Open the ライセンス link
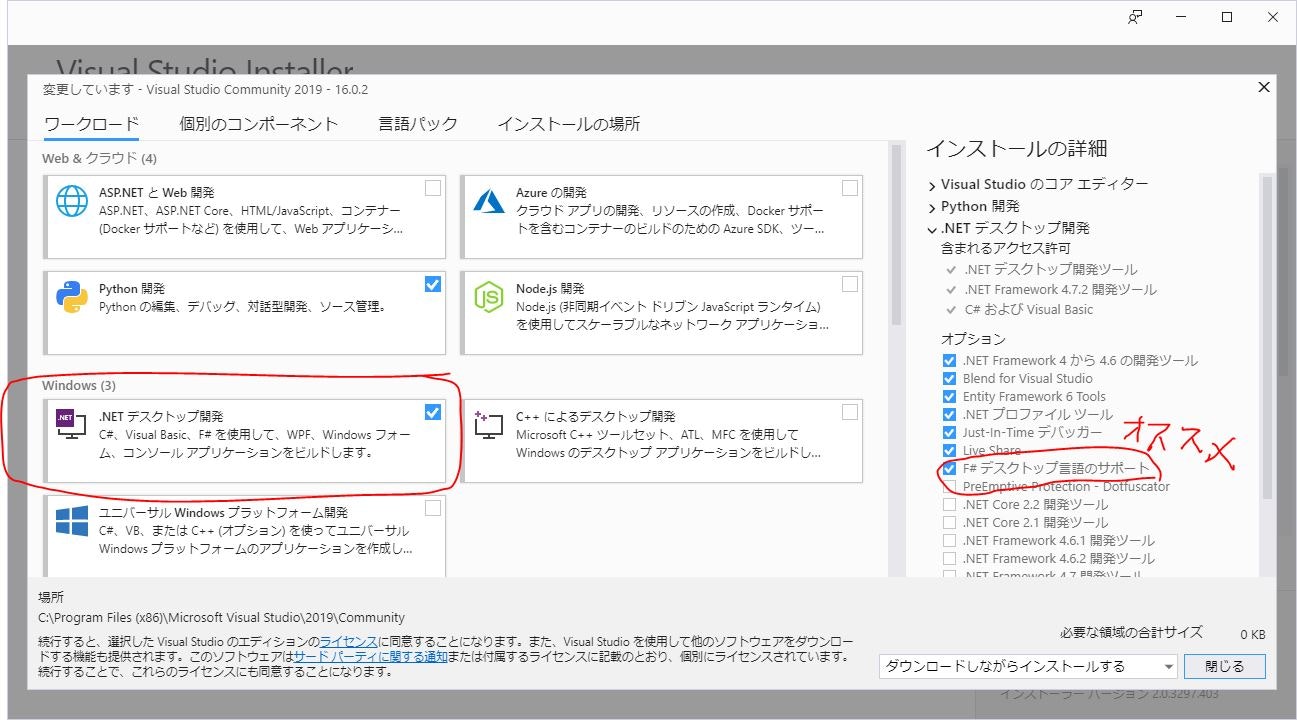The height and width of the screenshot is (720, 1297). coord(348,641)
